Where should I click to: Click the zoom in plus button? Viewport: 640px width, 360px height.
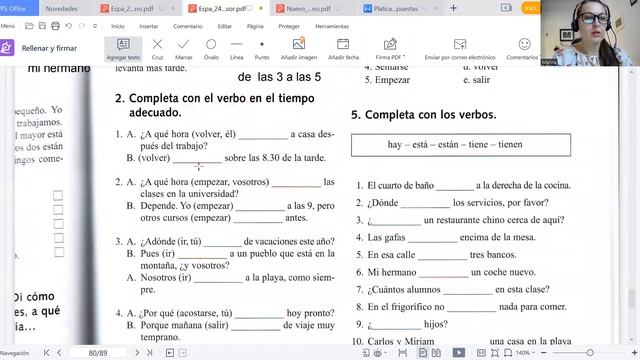point(635,353)
